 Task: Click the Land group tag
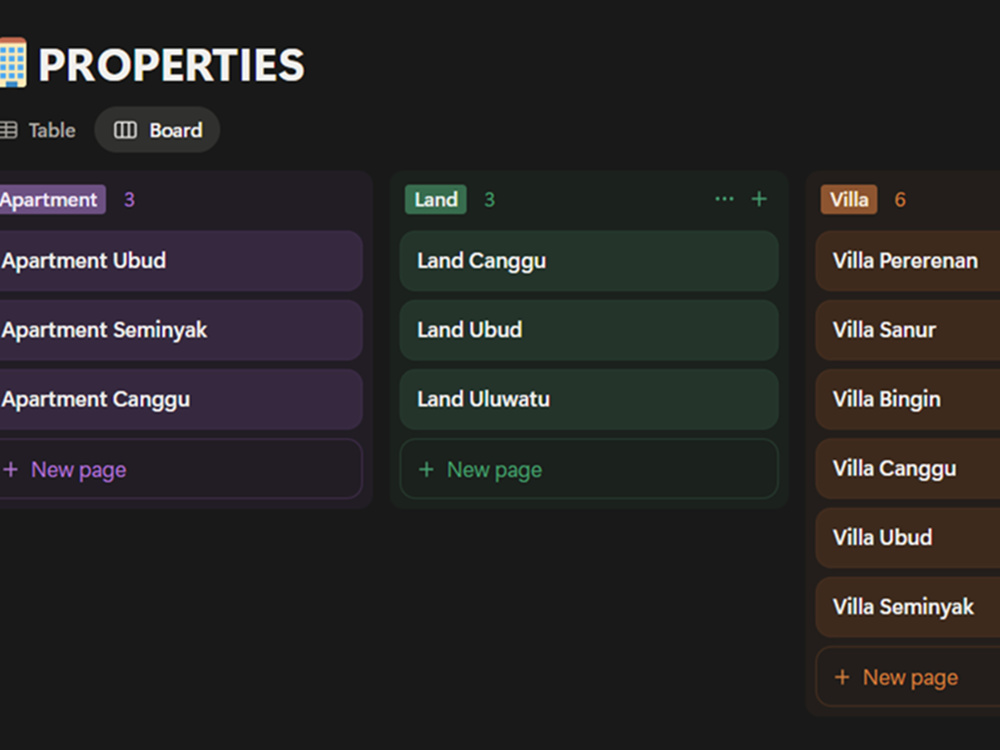436,200
